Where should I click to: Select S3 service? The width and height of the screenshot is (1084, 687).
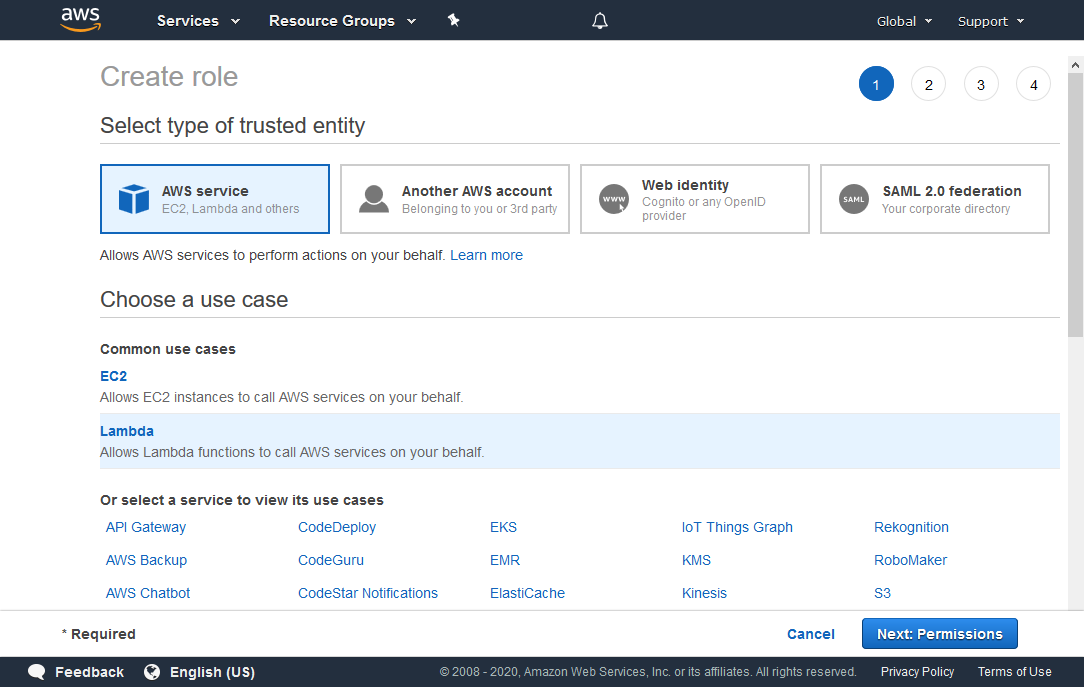point(882,593)
